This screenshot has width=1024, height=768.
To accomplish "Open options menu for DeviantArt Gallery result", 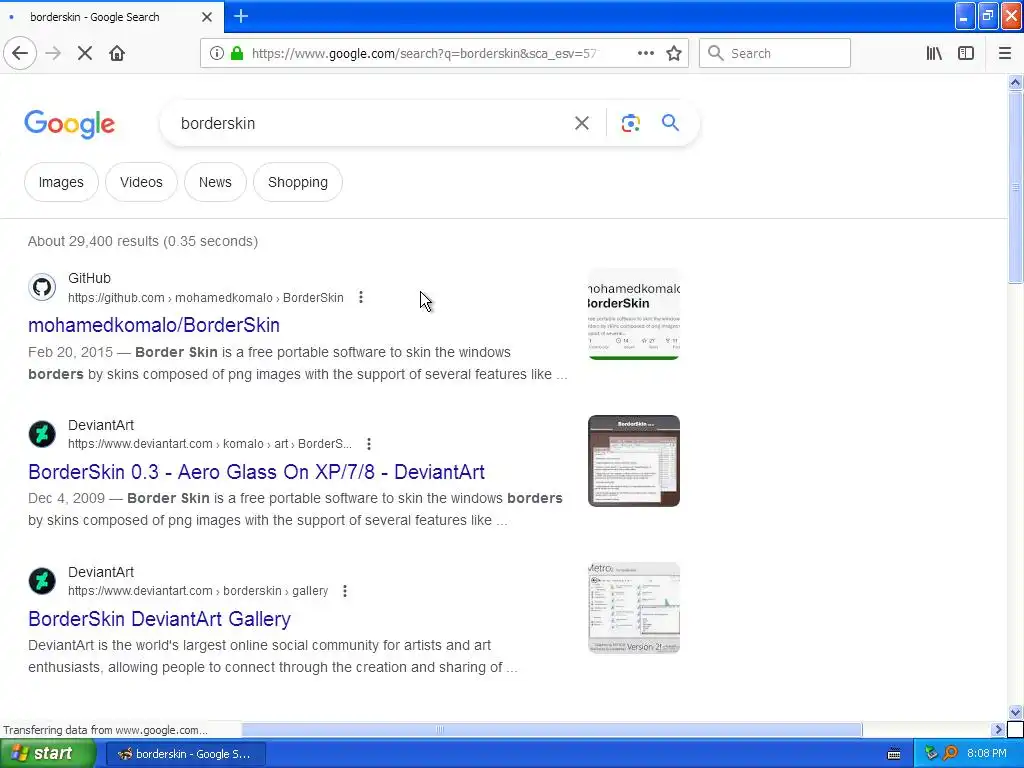I will 344,591.
